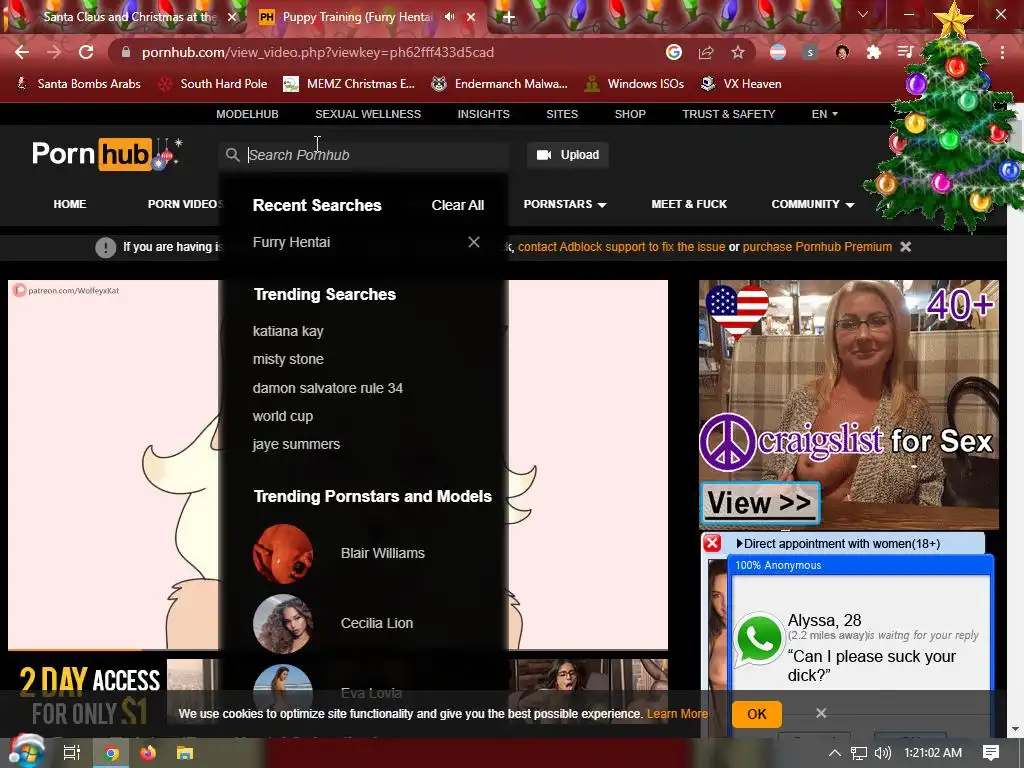Select recent search "Furry Hentai"
This screenshot has width=1024, height=768.
tap(291, 242)
